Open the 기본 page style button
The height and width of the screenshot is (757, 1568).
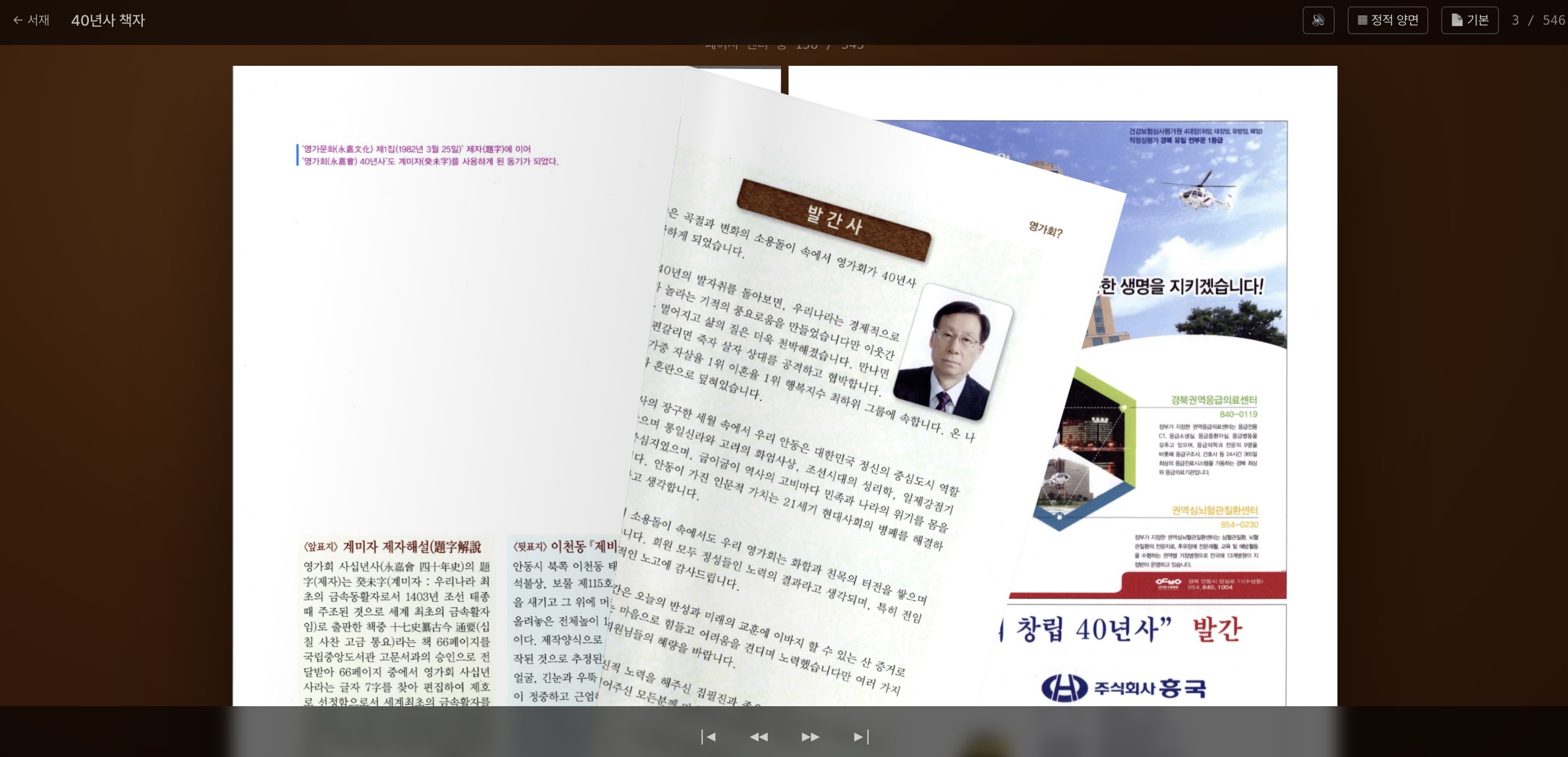(1470, 20)
